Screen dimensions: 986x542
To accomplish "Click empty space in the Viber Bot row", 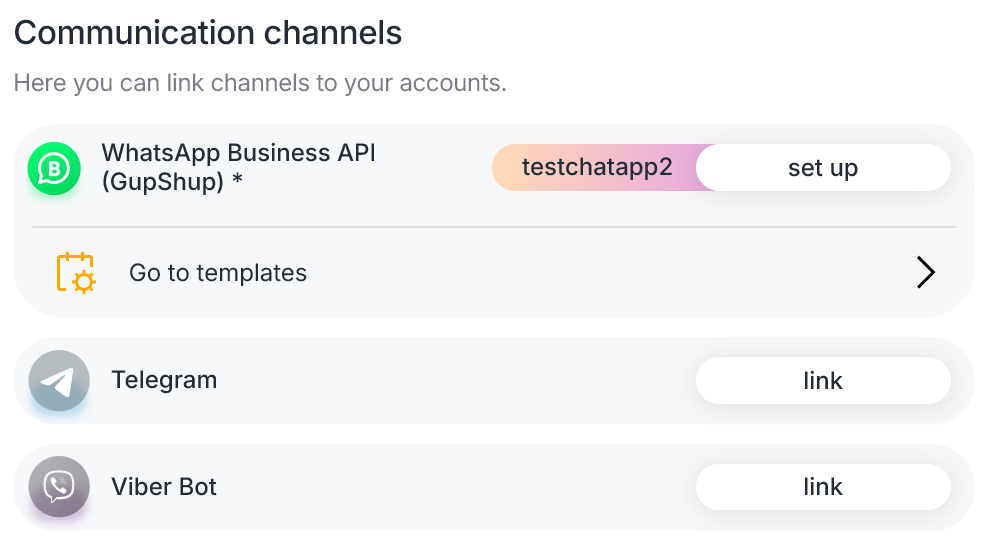I will pyautogui.click(x=450, y=487).
